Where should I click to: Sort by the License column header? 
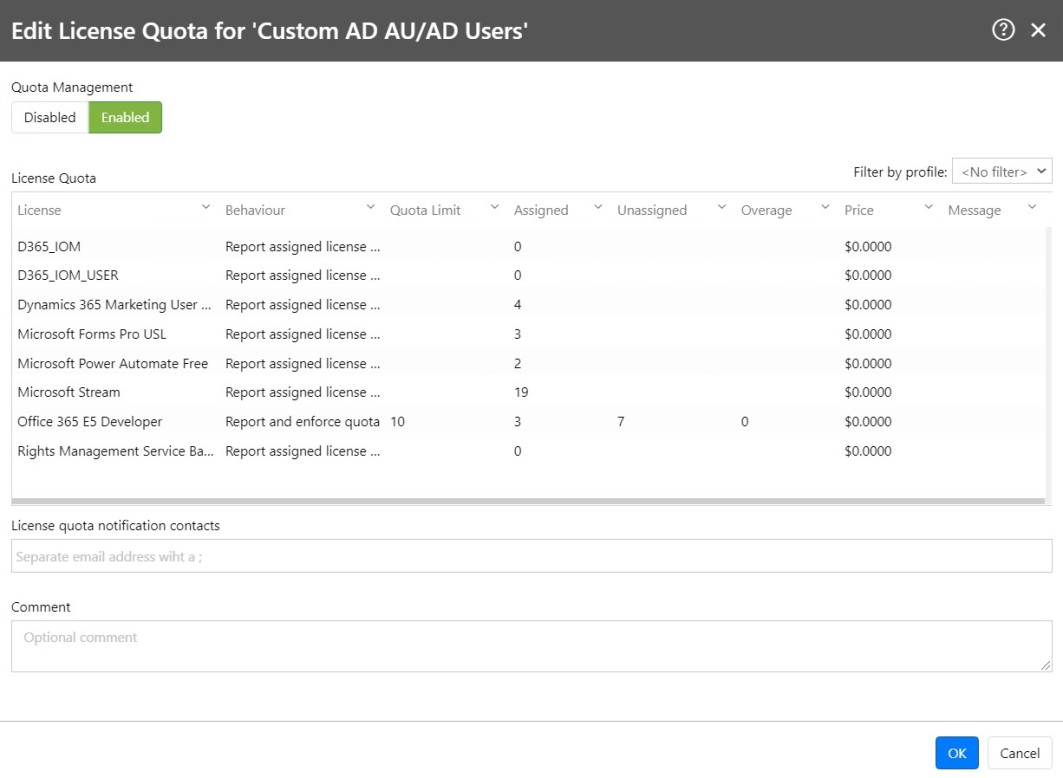tap(39, 210)
